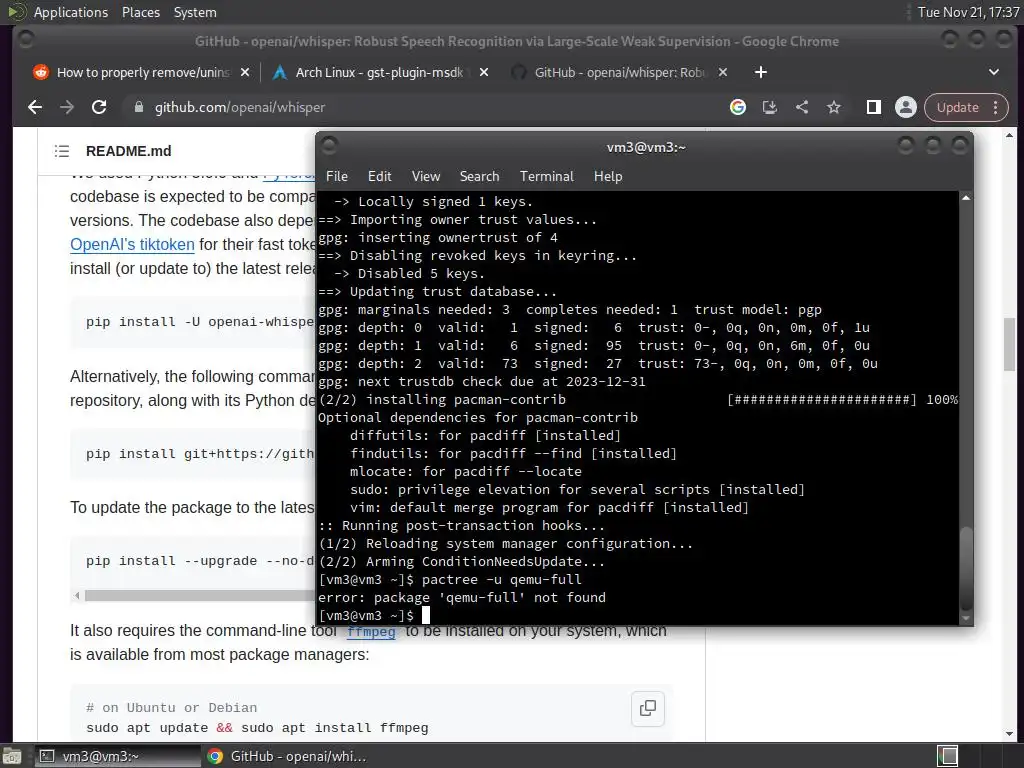This screenshot has height=768, width=1024.
Task: Click '(2/2) installing pacman-contrib' terminal line
Action: 442,399
